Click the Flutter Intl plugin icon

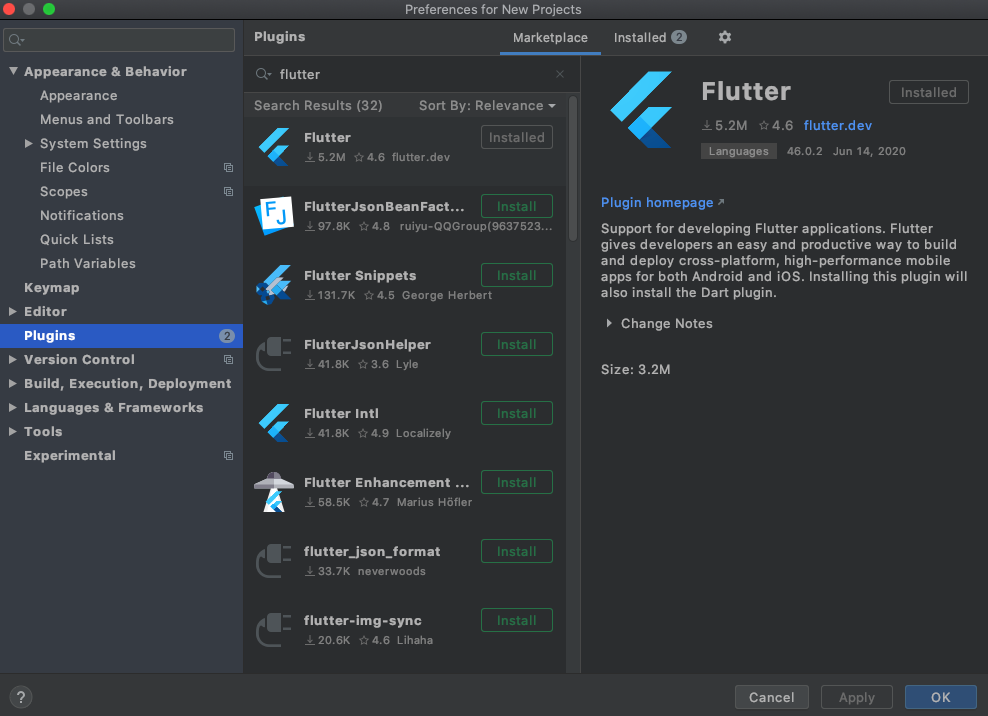click(275, 423)
